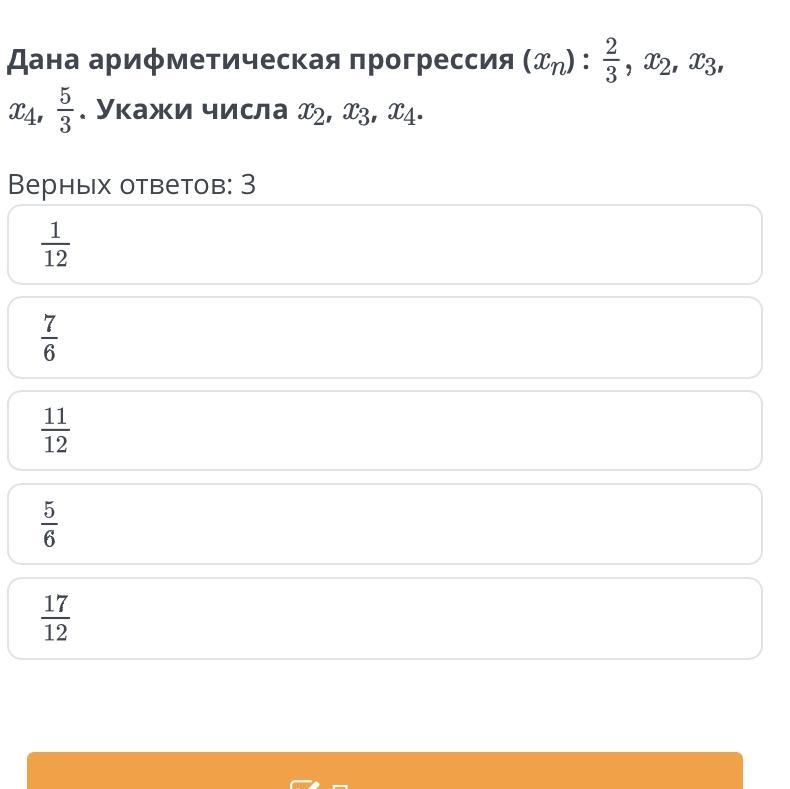Click the (xn) sequence symbol in heading
790x789 pixels.
548,62
